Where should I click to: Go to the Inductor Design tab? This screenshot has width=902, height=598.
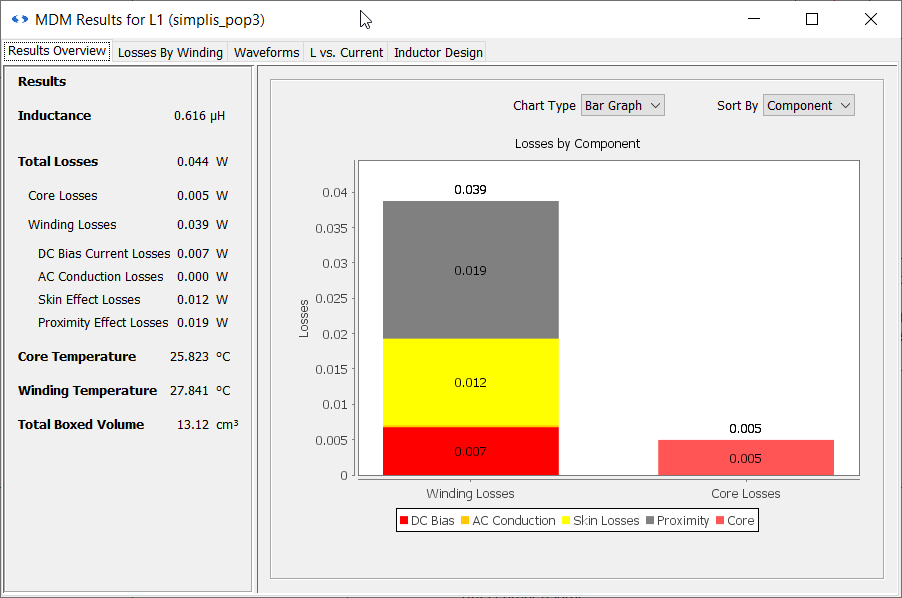pyautogui.click(x=438, y=52)
